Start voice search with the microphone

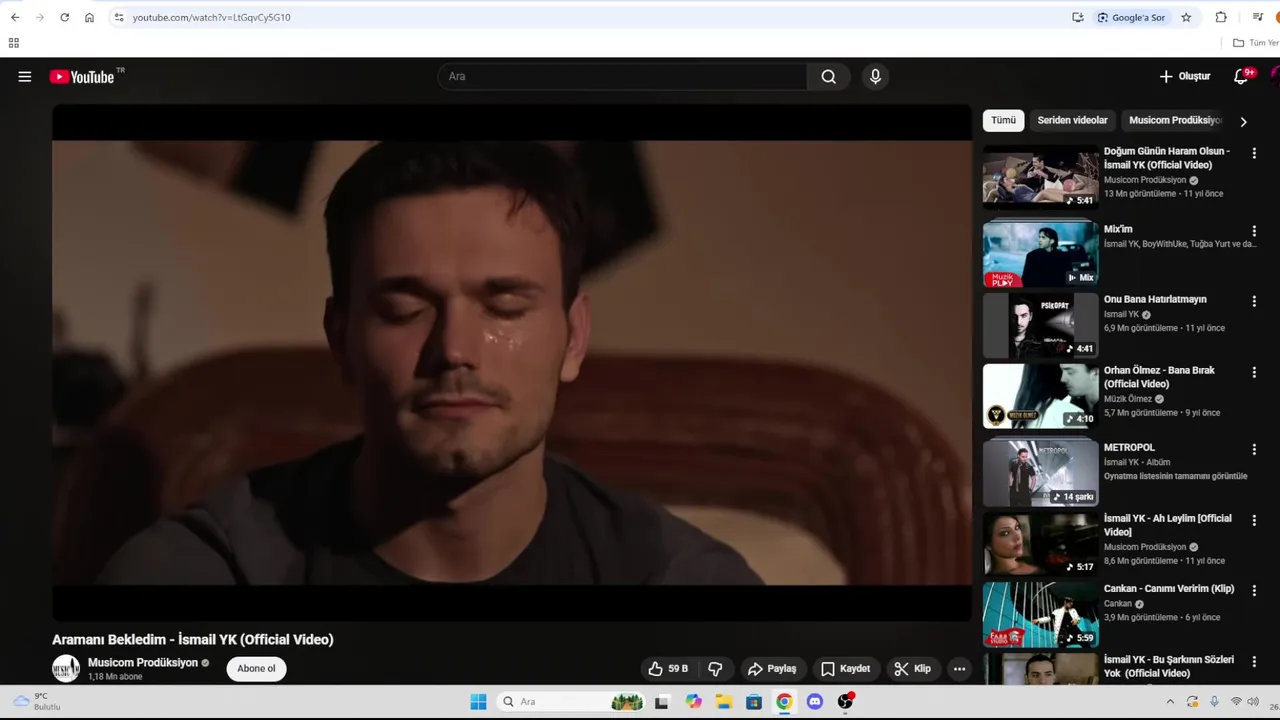pos(875,77)
